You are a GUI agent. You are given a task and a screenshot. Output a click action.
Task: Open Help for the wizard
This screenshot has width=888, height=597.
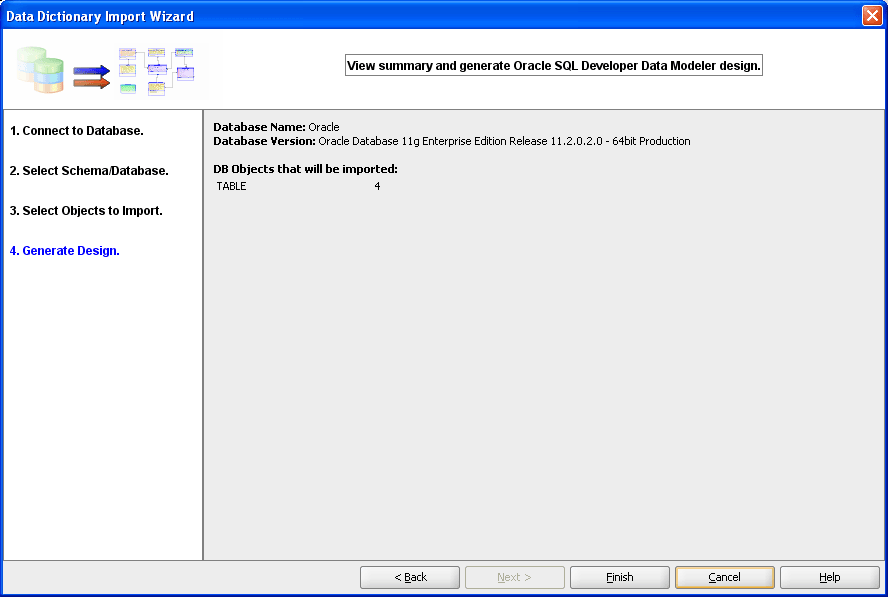pyautogui.click(x=830, y=577)
